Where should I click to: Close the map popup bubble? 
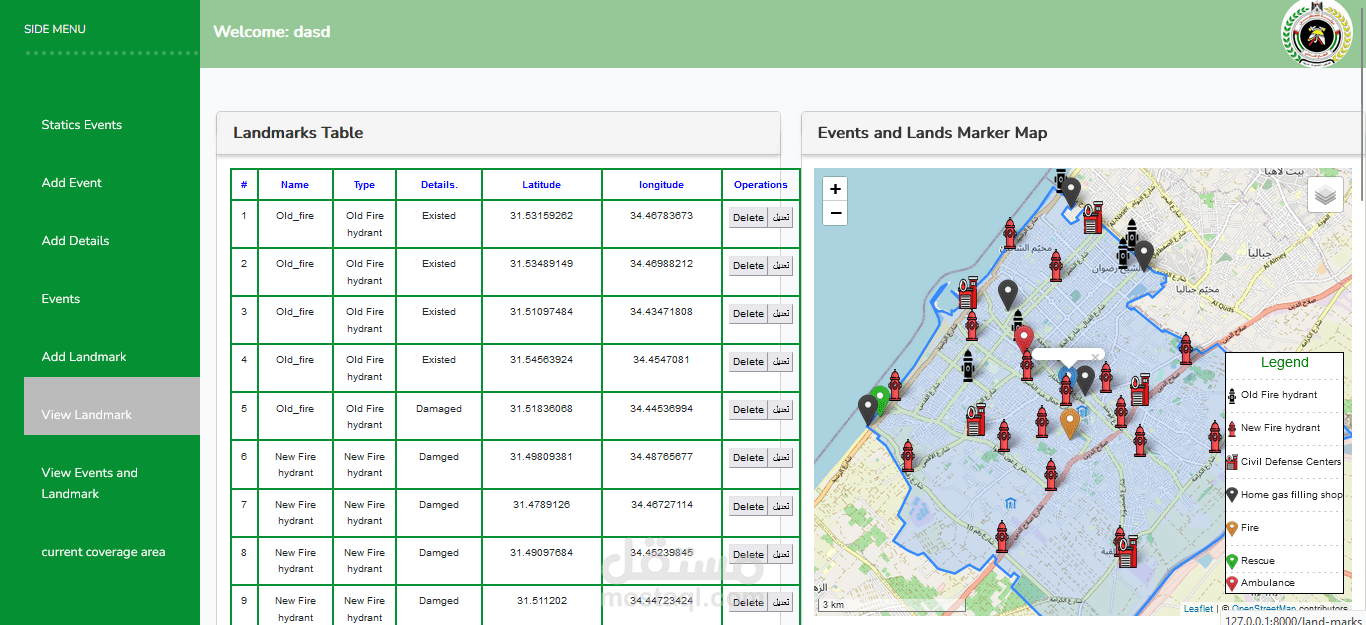tap(1095, 356)
